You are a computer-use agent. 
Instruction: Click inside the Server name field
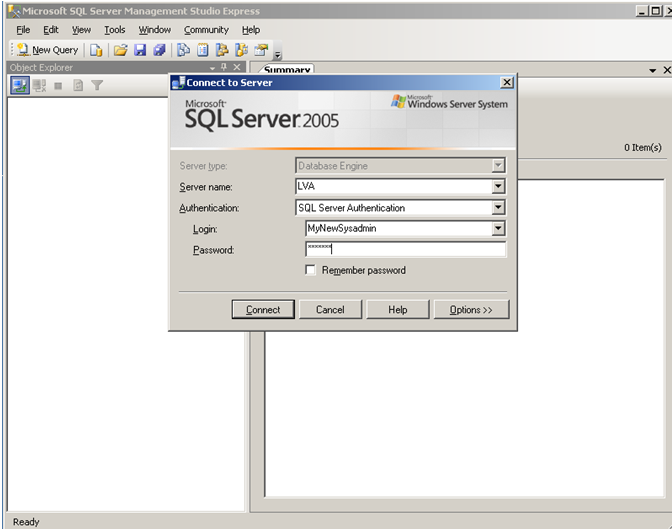coord(393,186)
